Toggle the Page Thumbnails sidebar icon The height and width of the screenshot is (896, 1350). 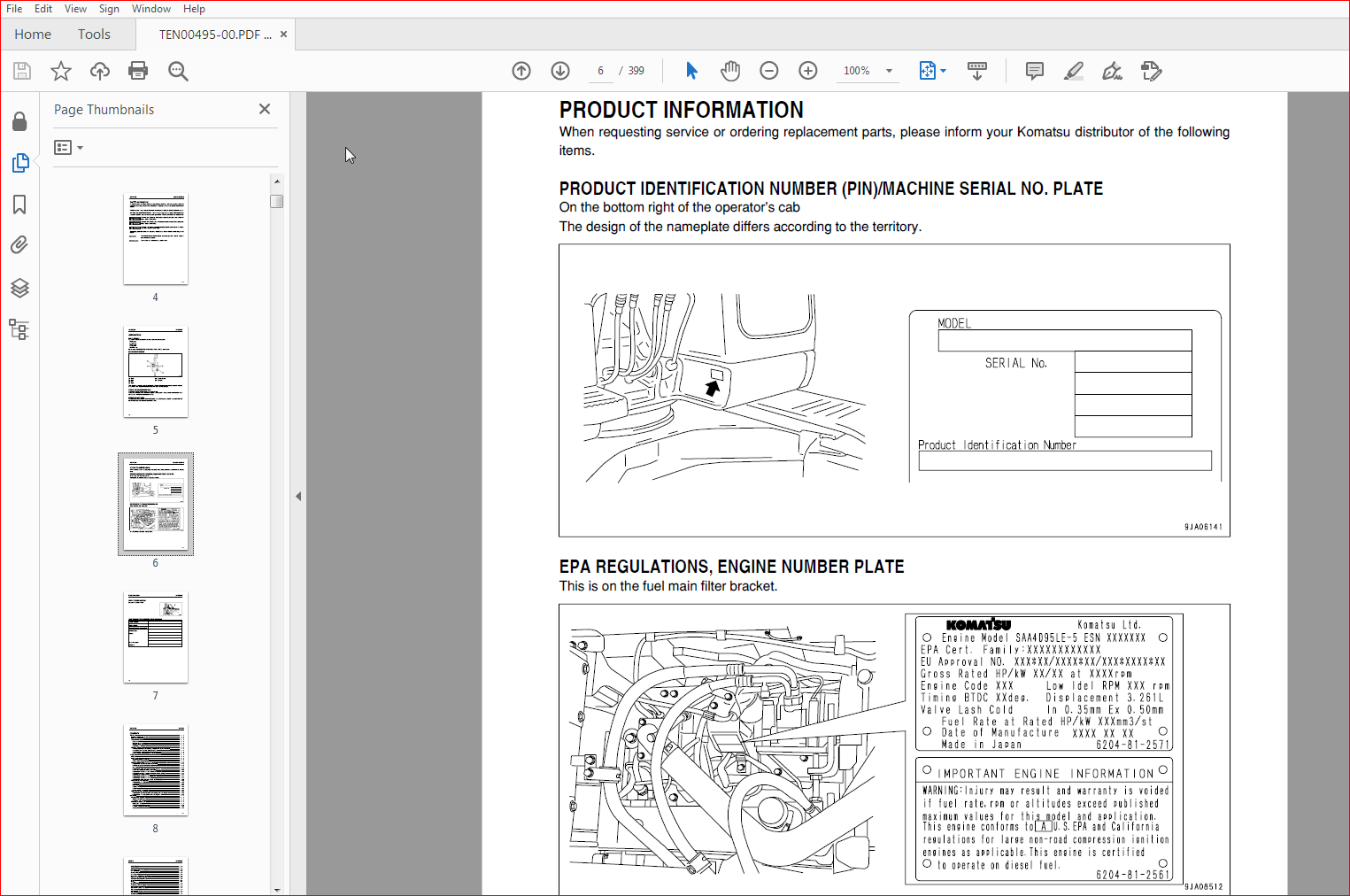(x=19, y=163)
